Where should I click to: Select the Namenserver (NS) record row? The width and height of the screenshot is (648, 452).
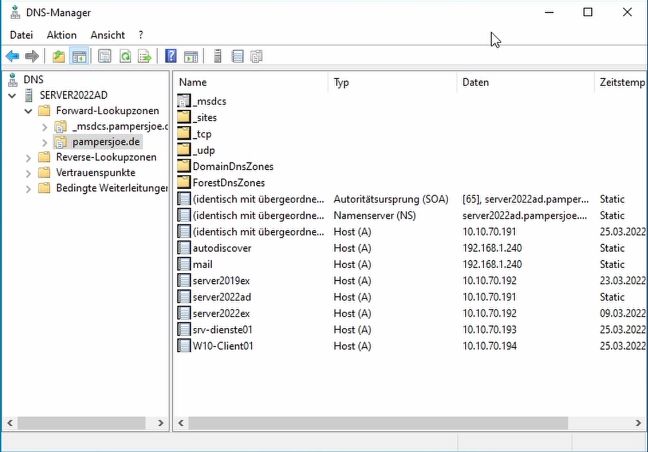pyautogui.click(x=411, y=215)
